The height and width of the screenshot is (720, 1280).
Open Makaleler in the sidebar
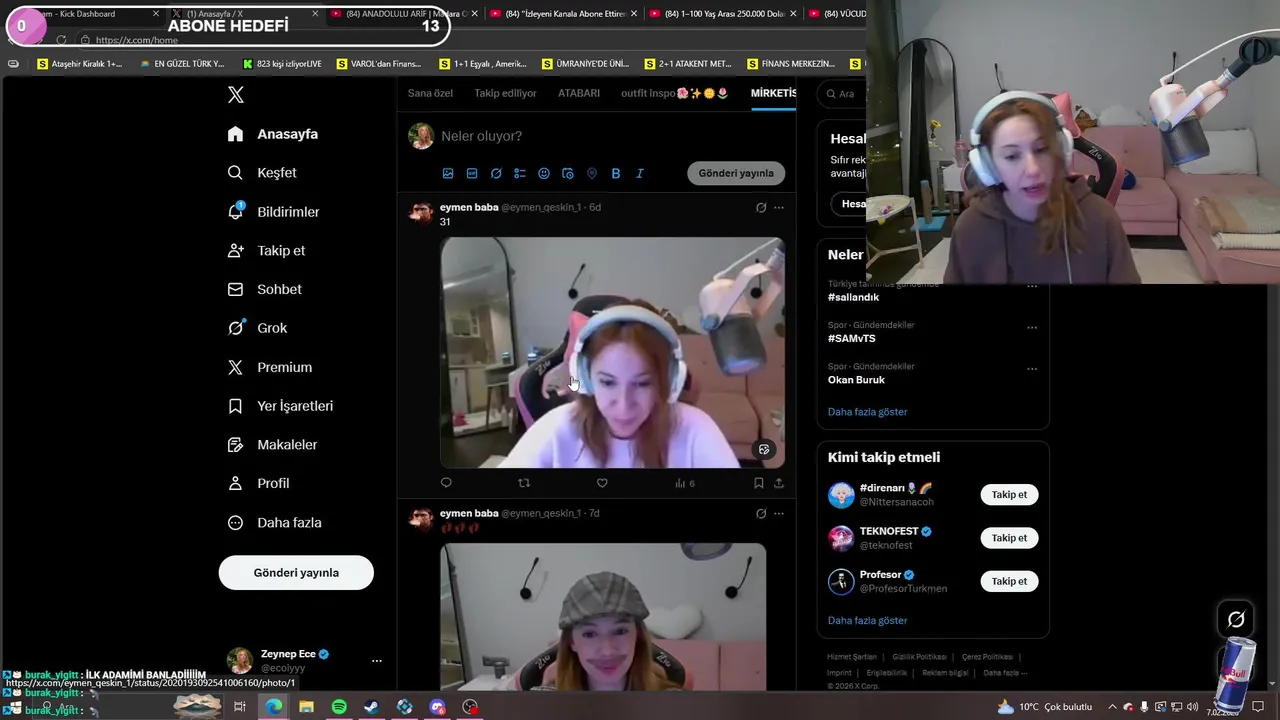(273, 444)
